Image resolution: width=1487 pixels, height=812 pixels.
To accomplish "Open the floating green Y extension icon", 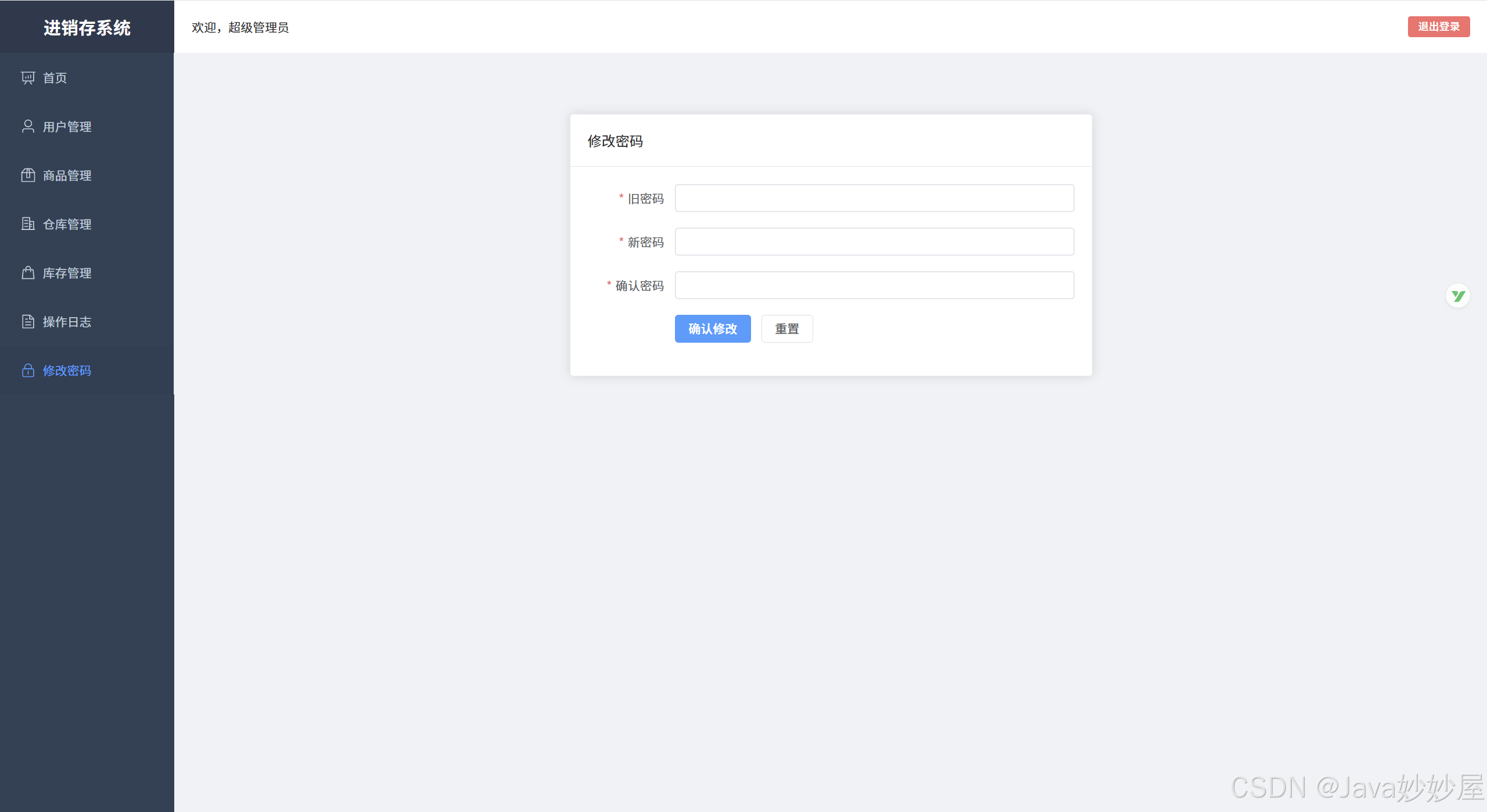I will [x=1458, y=296].
